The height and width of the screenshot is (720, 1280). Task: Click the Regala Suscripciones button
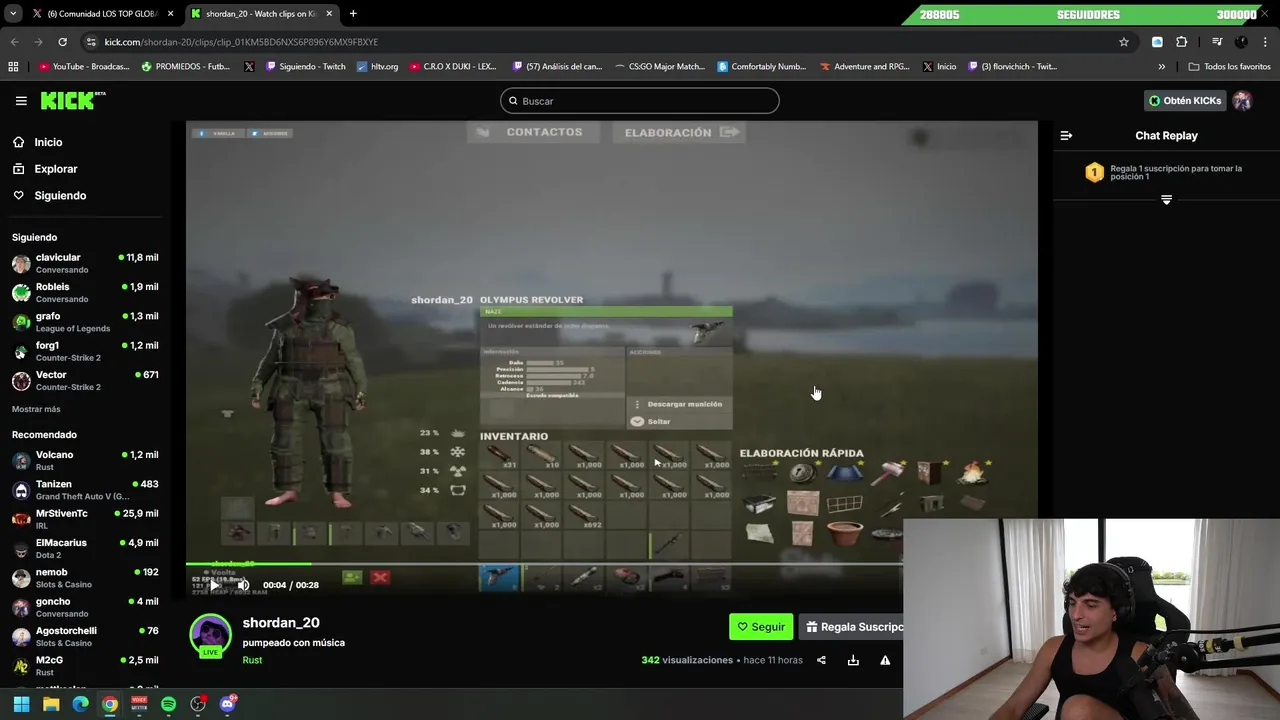[x=851, y=627]
